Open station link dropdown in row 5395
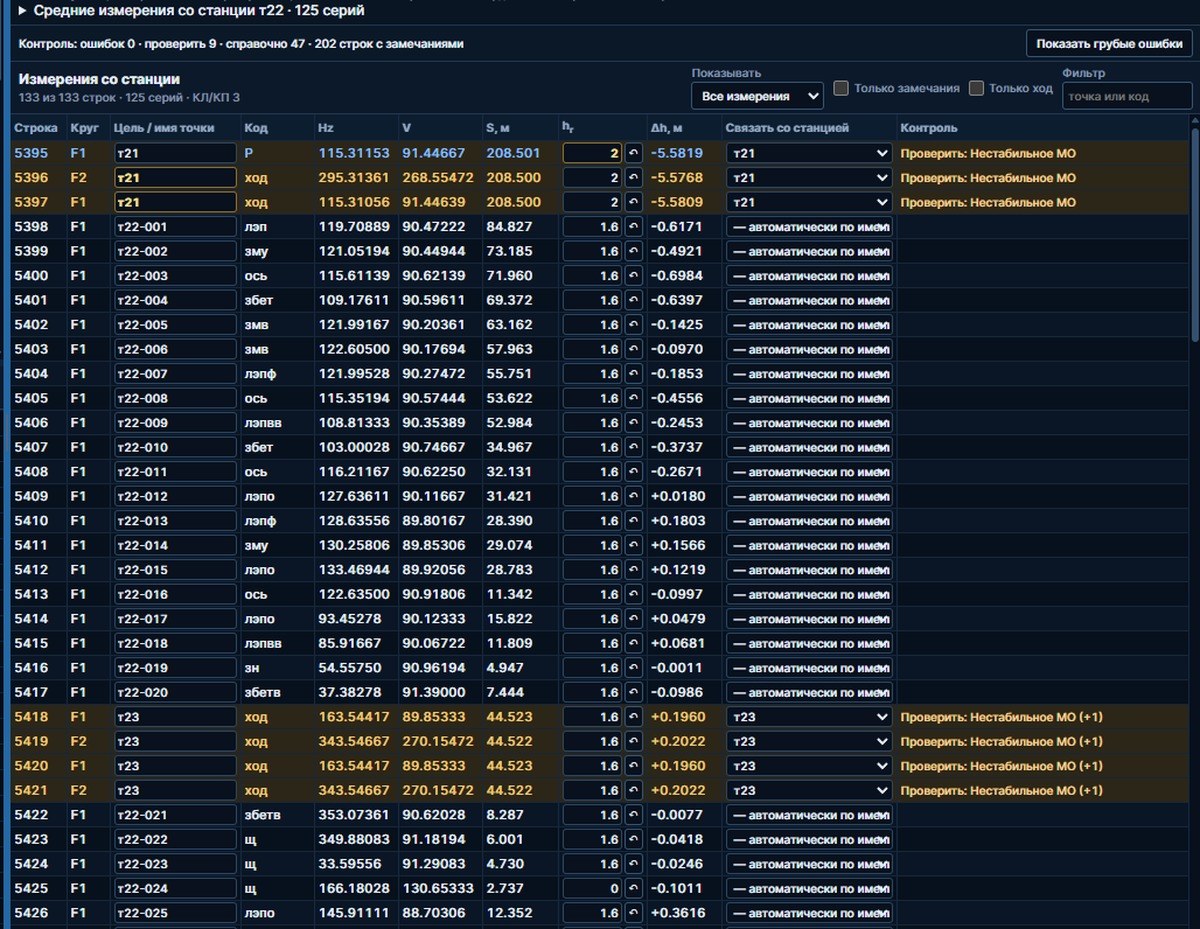This screenshot has width=1200, height=929. point(809,153)
